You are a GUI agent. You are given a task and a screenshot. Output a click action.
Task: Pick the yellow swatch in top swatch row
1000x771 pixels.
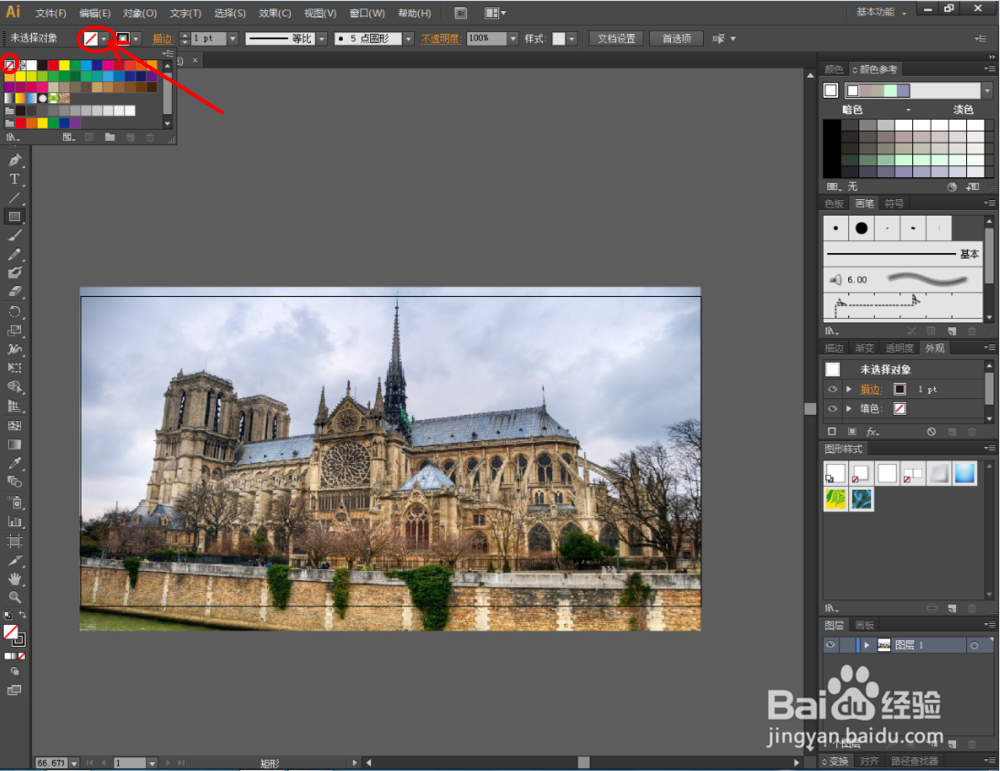click(x=64, y=65)
